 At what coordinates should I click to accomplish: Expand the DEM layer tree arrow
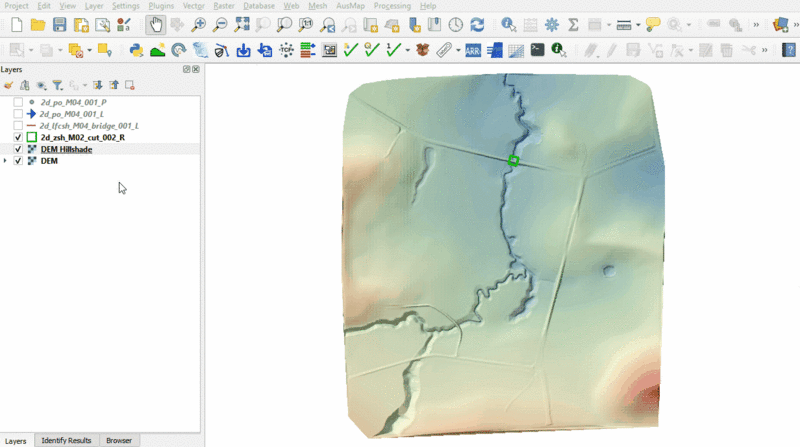(6, 160)
